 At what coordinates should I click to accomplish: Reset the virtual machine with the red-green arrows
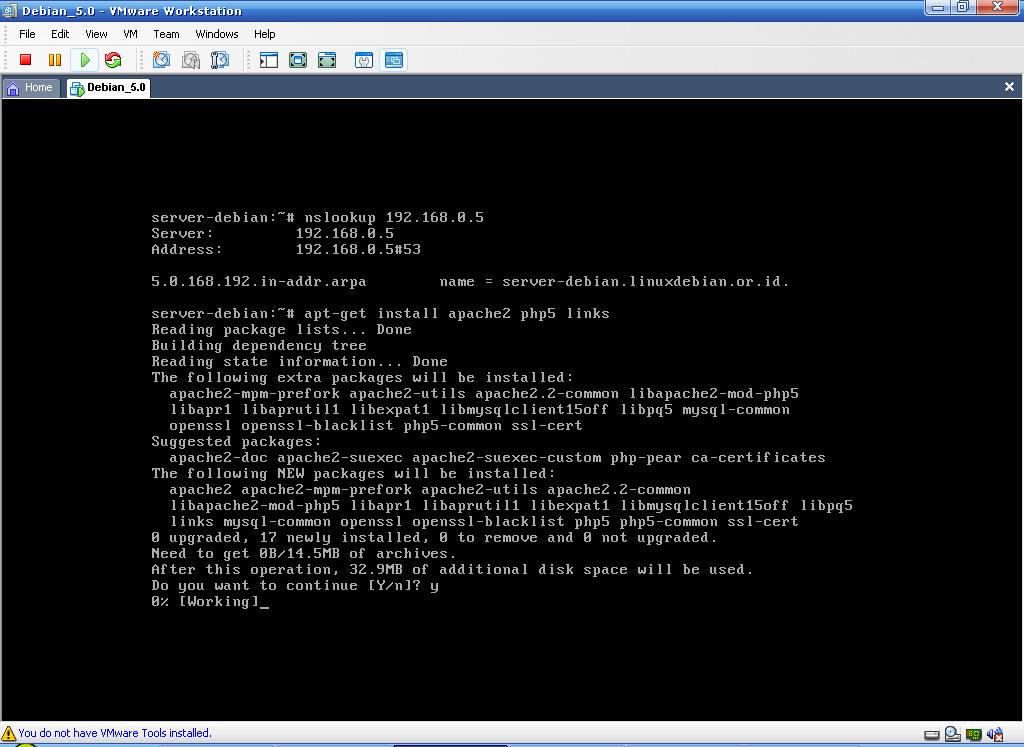tap(113, 60)
